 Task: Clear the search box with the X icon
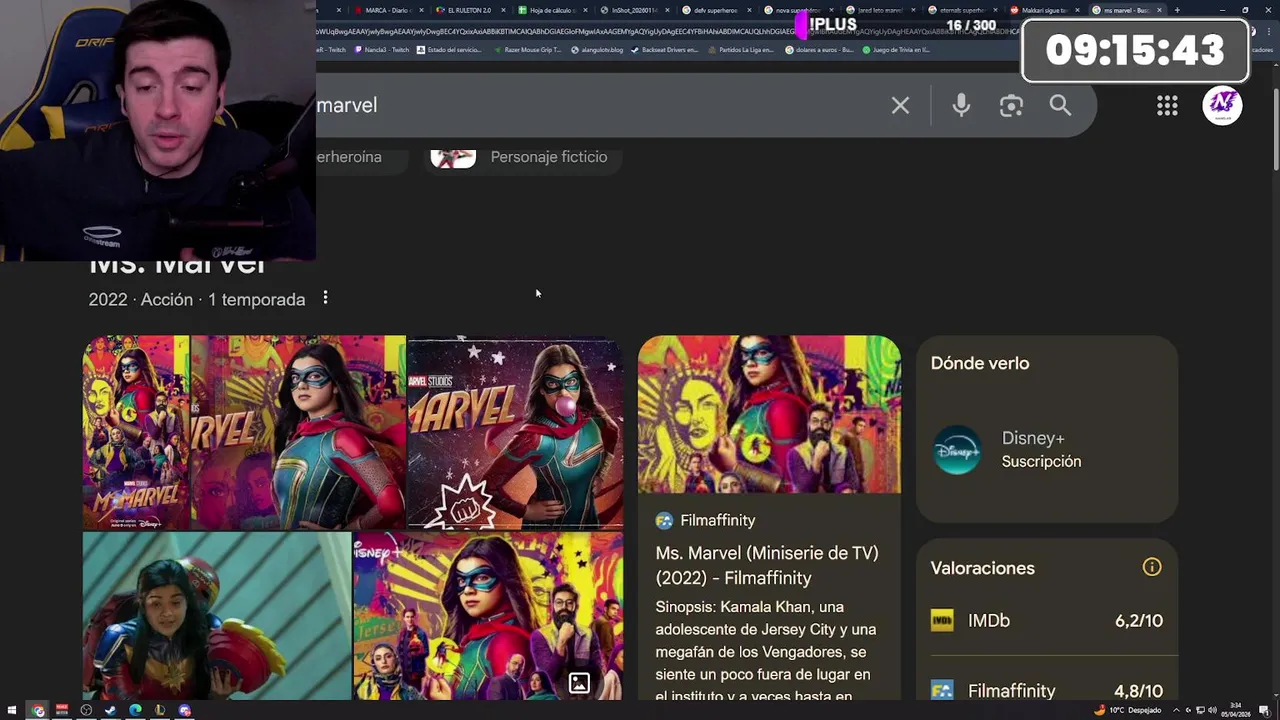pyautogui.click(x=900, y=105)
